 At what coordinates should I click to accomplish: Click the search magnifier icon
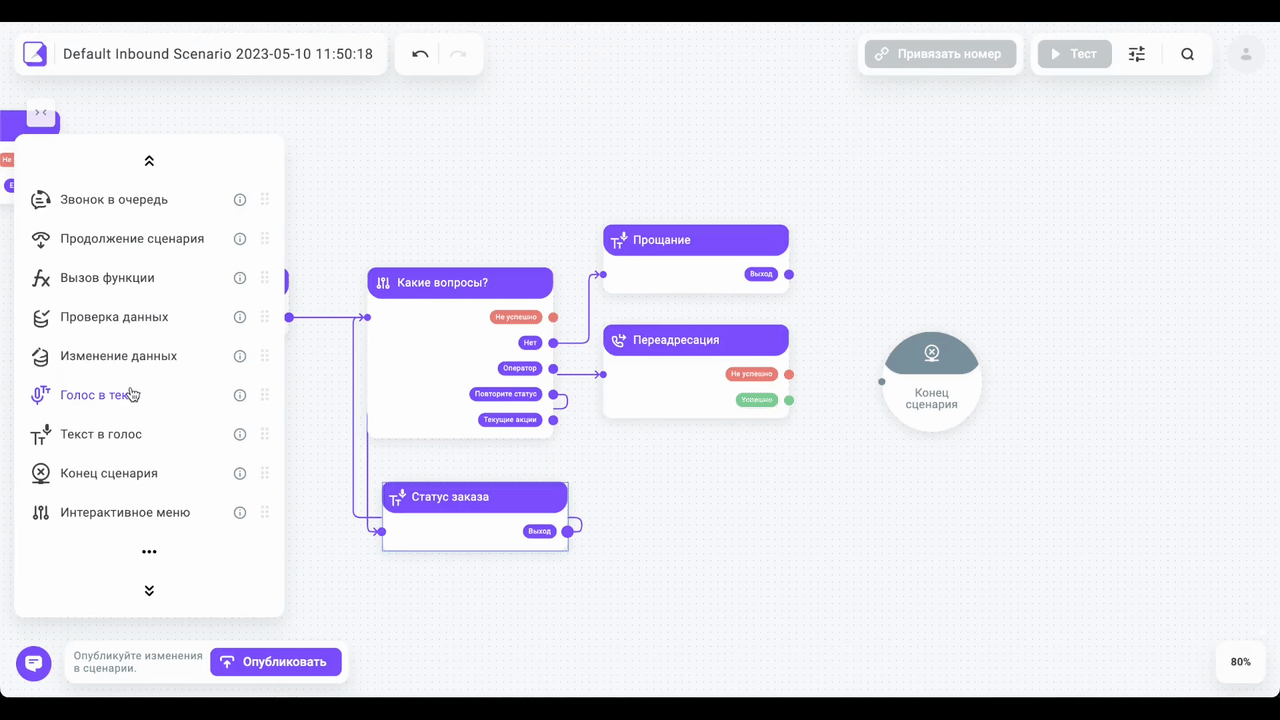tap(1187, 54)
